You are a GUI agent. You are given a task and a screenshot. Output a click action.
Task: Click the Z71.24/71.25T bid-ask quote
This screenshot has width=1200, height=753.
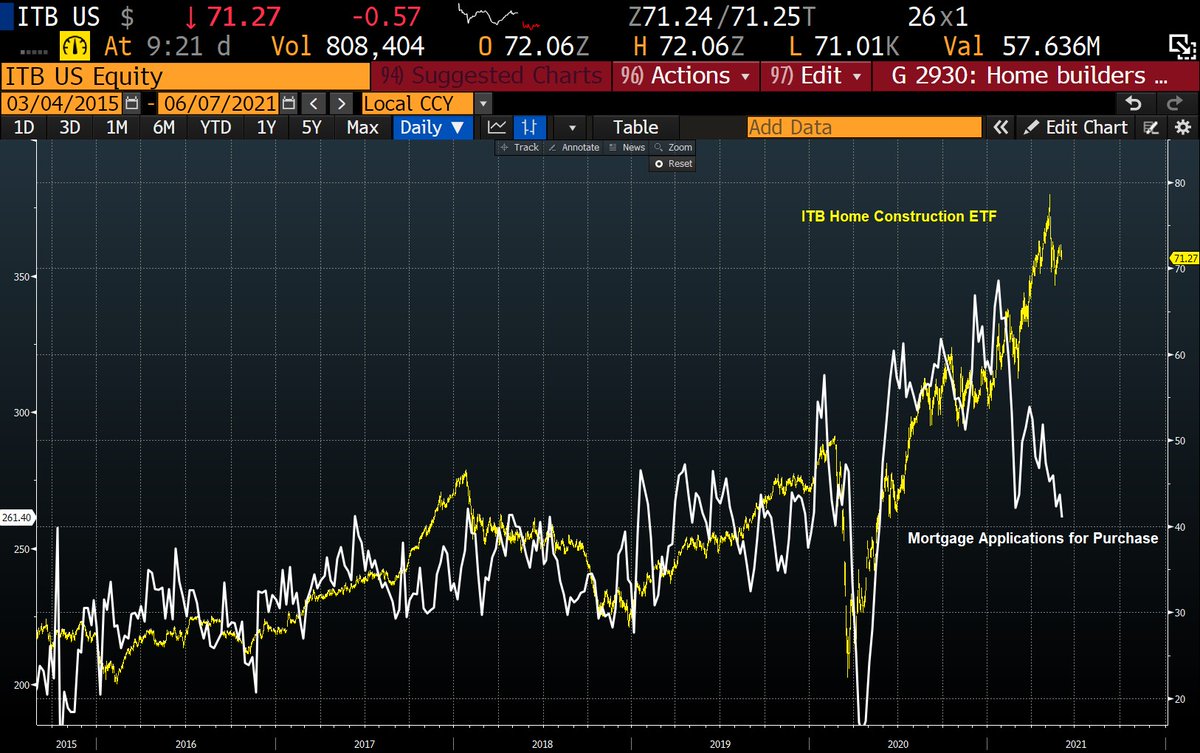point(723,17)
